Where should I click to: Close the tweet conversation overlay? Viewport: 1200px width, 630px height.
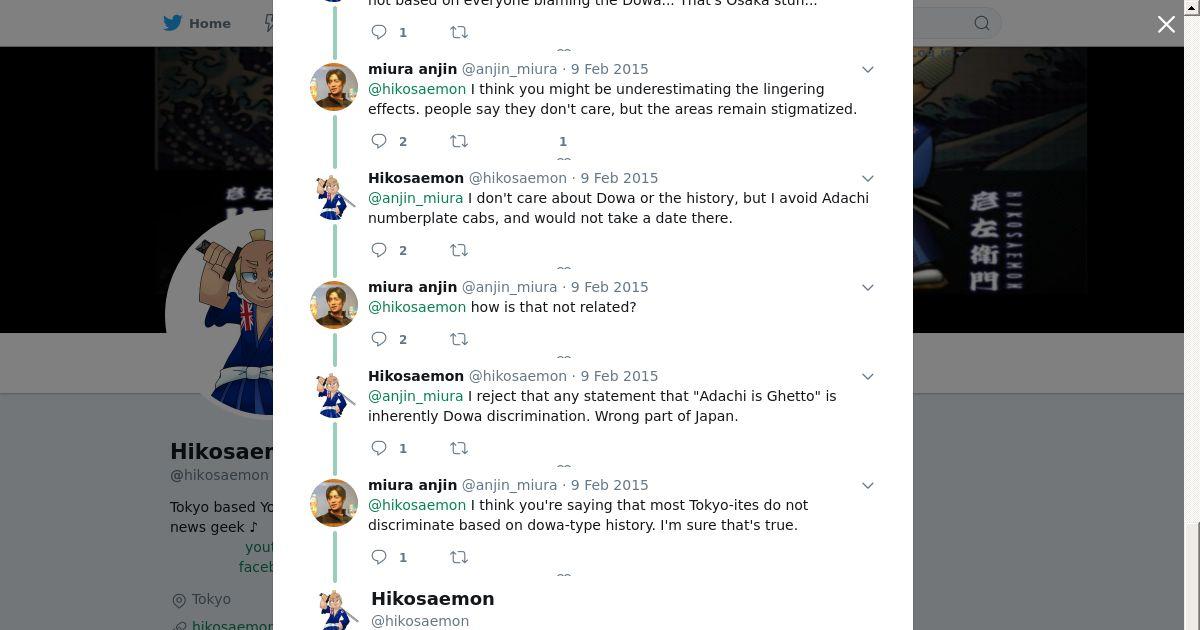1166,24
